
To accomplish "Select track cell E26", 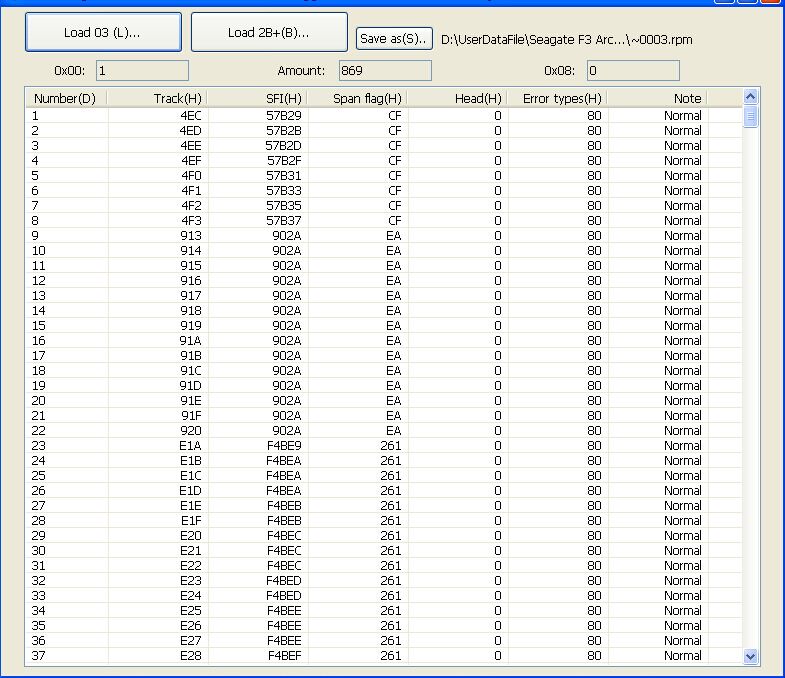I will coord(191,626).
